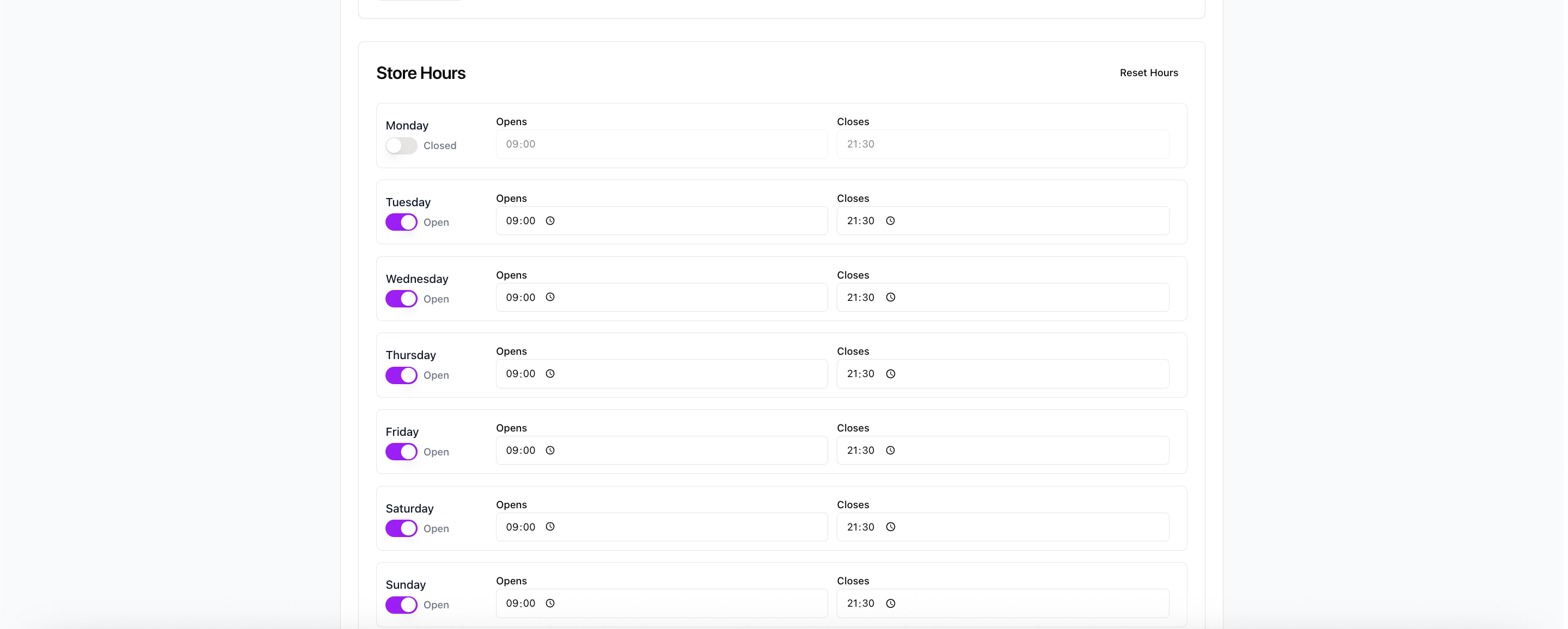Click clock icon in Tuesday Closes field

[x=890, y=221]
